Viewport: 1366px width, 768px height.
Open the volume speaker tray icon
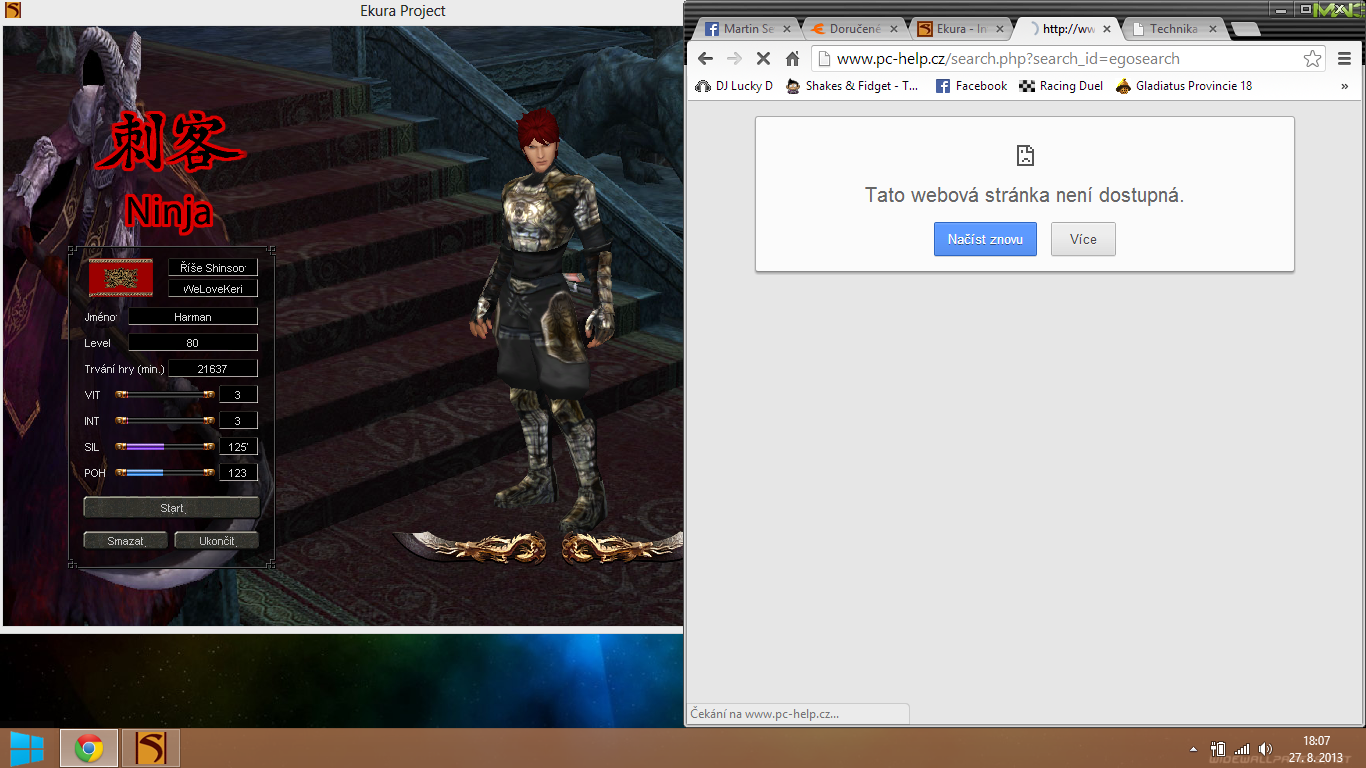click(x=1265, y=748)
